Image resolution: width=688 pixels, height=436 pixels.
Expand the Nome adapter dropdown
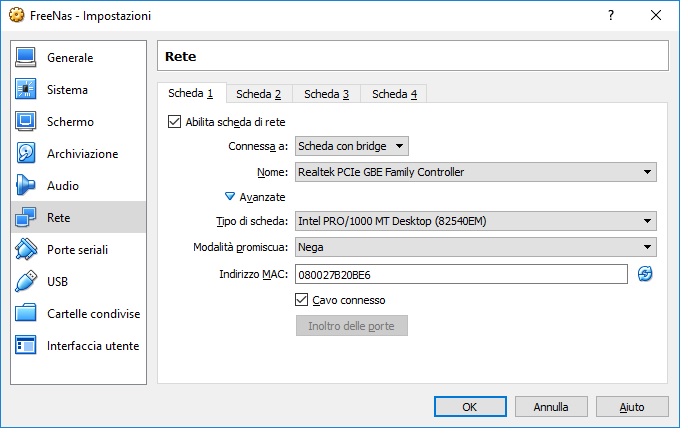coord(476,172)
